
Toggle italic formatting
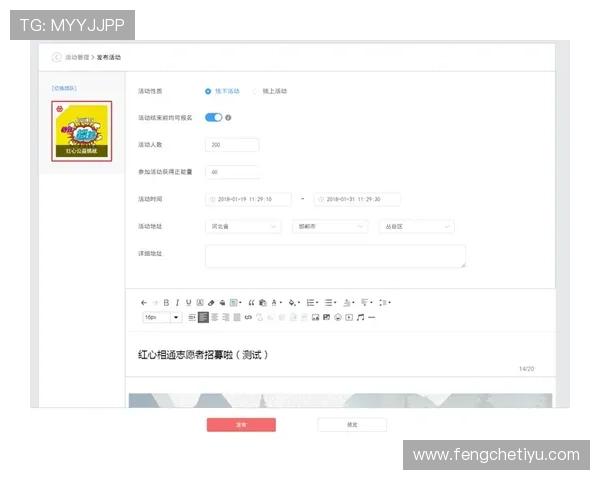177,303
